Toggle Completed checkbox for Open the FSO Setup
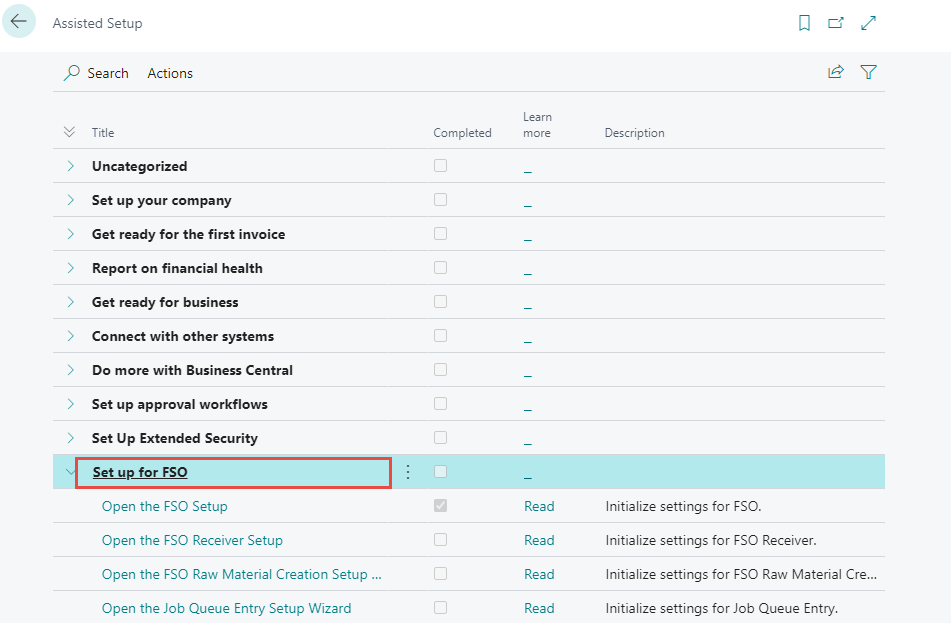The height and width of the screenshot is (623, 951). 440,506
